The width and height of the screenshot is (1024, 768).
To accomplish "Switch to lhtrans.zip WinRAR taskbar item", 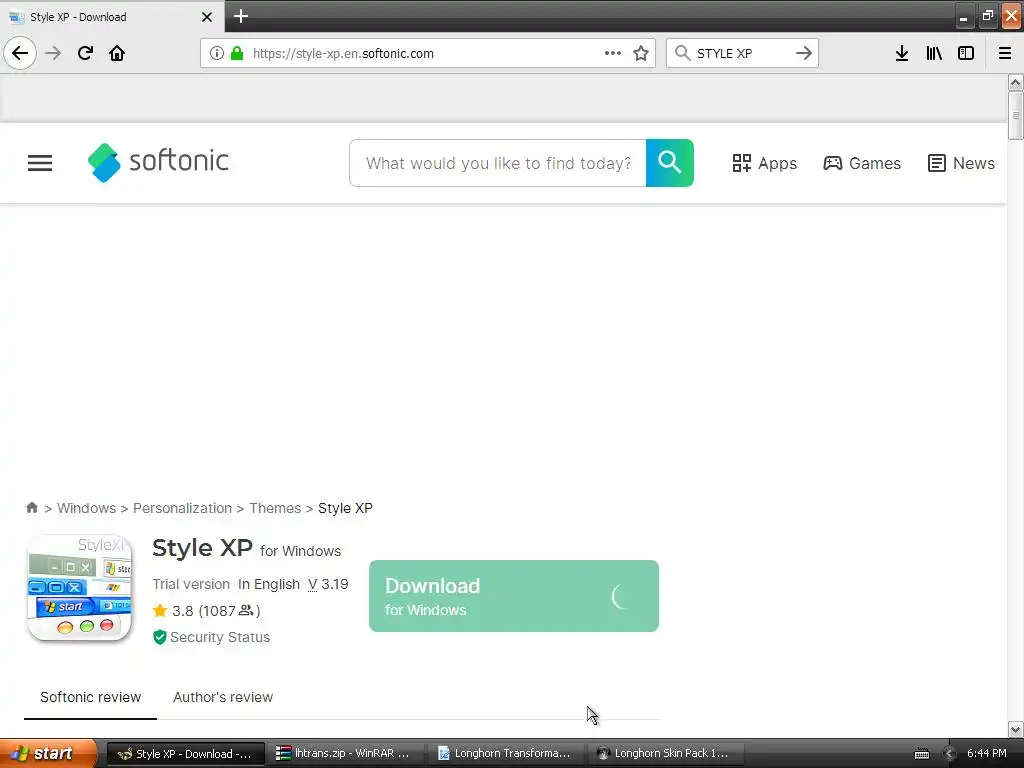I will tap(346, 753).
